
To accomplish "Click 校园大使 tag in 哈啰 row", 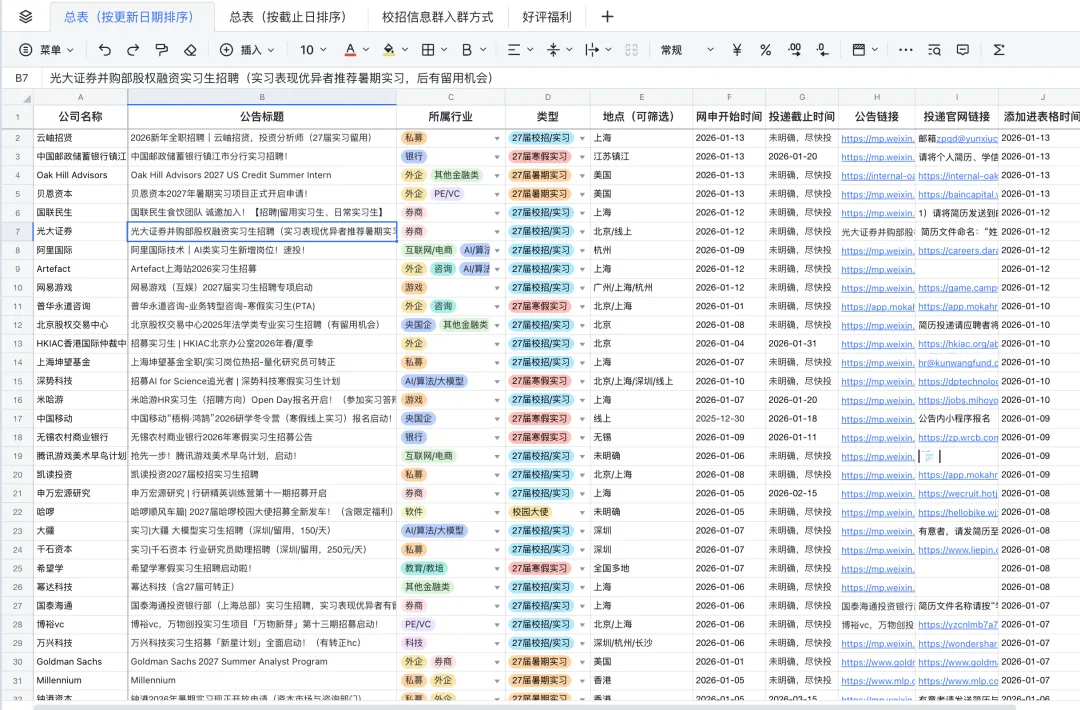I will click(x=530, y=512).
